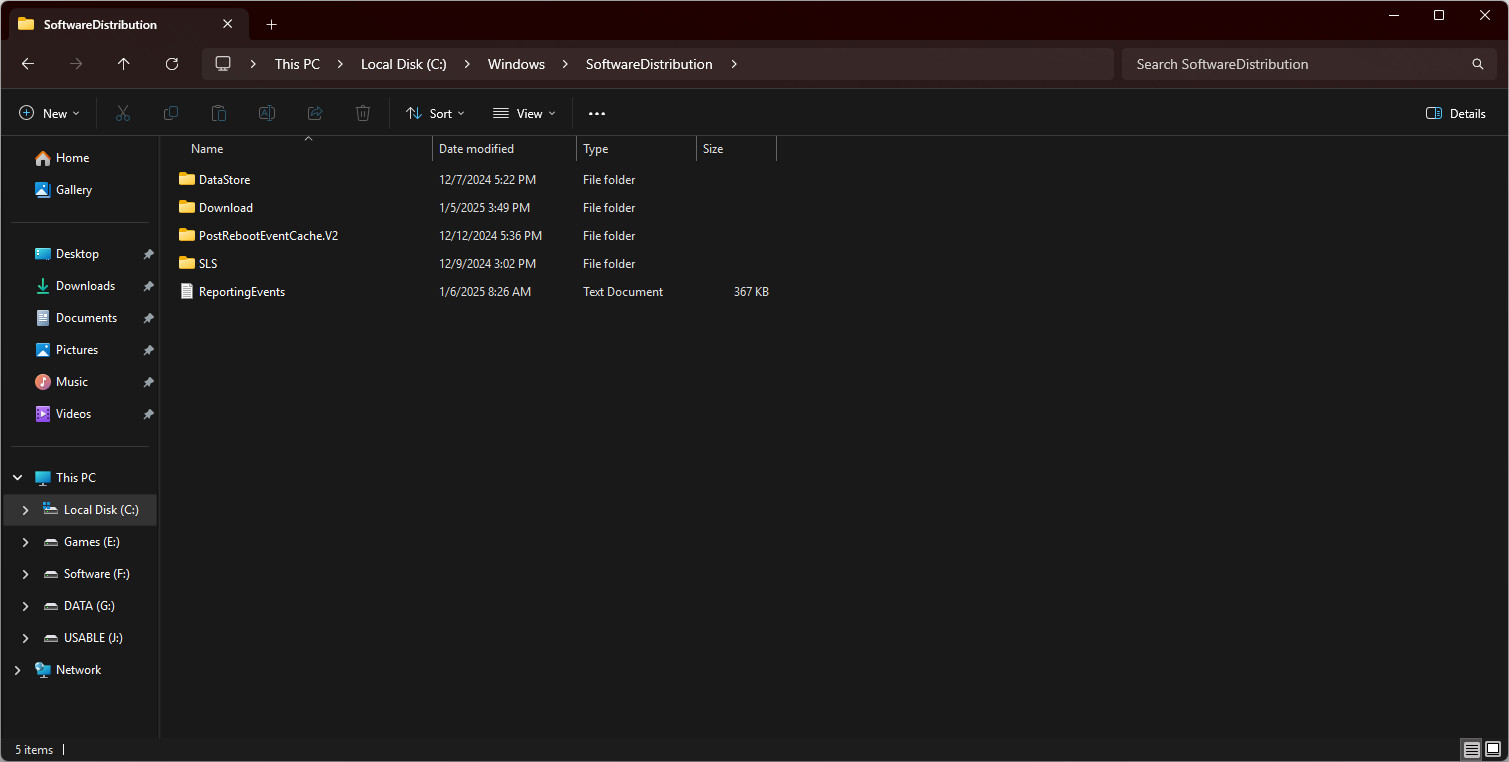Click the 1/6/2025 8:26 AM date cell
The image size is (1509, 762).
point(485,292)
